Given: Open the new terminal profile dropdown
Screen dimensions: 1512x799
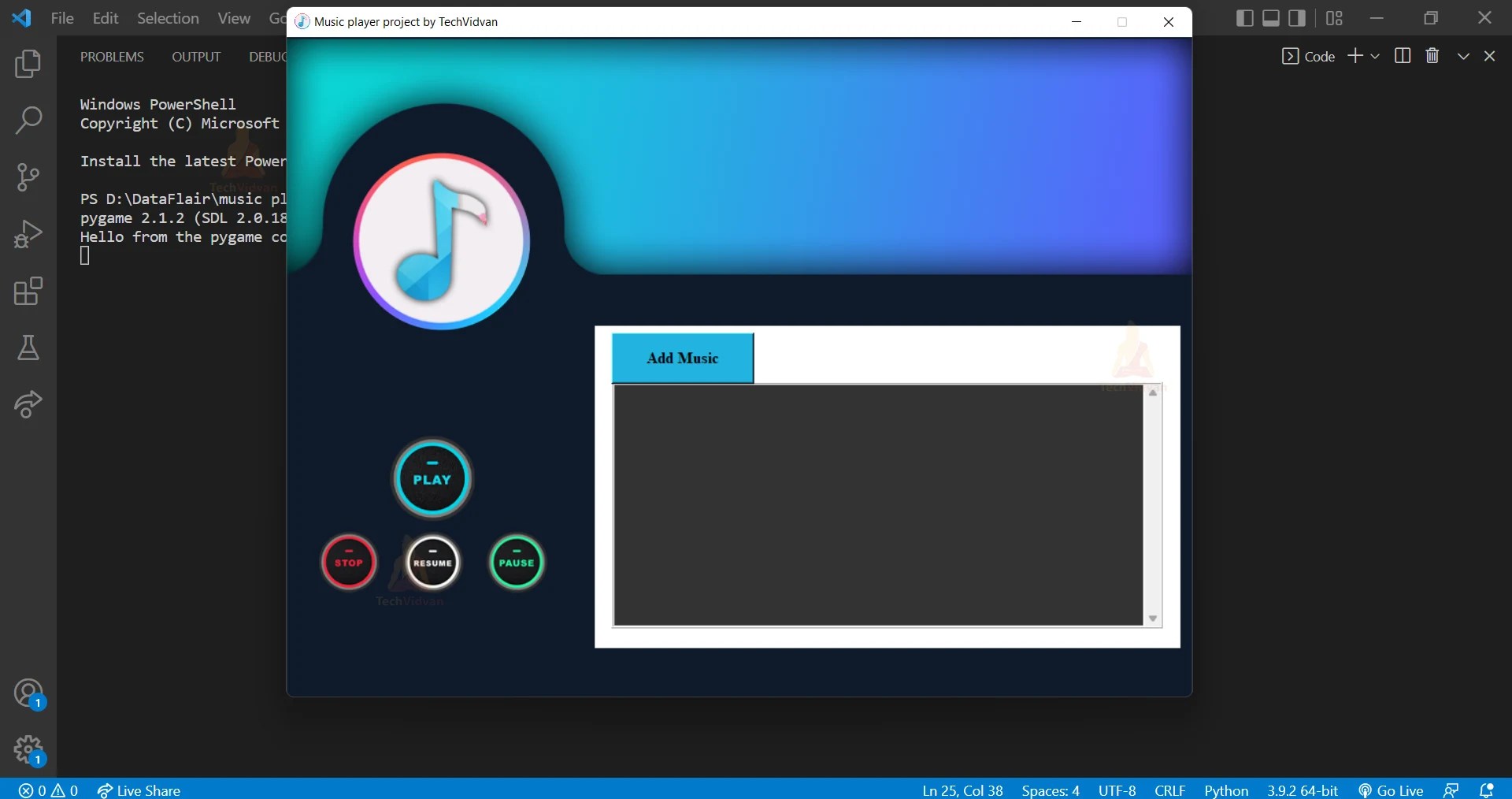Looking at the screenshot, I should point(1375,55).
